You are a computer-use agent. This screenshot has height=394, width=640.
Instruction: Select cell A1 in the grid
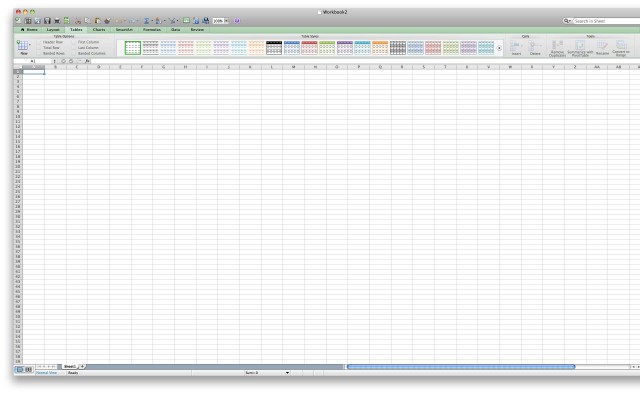pyautogui.click(x=33, y=71)
